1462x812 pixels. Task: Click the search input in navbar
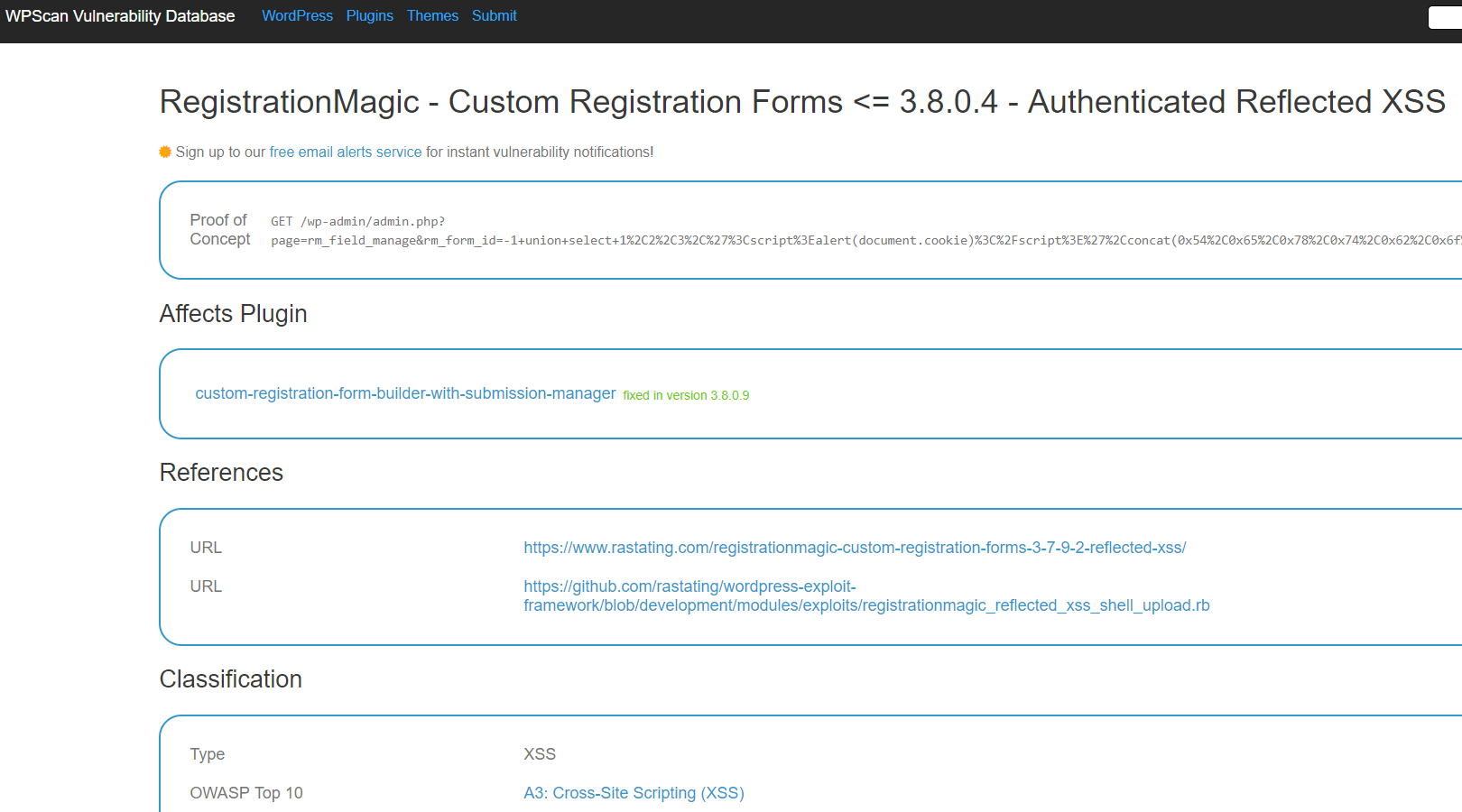[1445, 17]
